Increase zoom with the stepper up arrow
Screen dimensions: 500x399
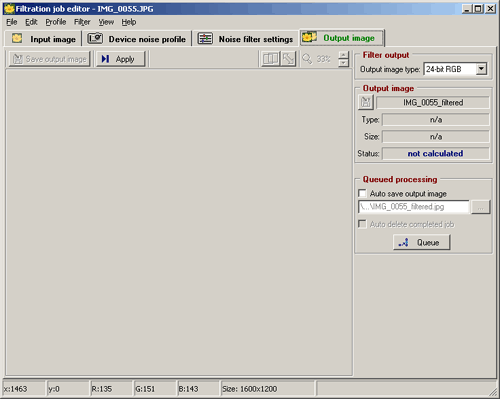(x=343, y=55)
